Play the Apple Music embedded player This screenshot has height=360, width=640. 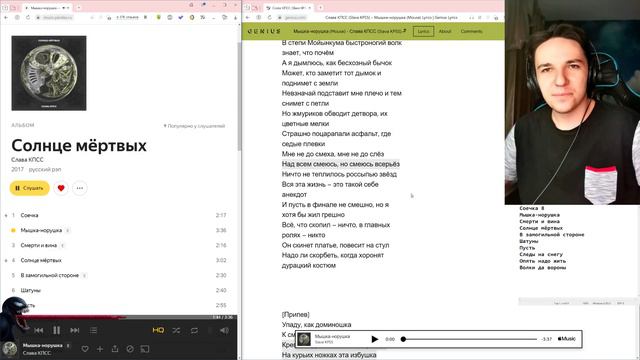click(x=374, y=339)
